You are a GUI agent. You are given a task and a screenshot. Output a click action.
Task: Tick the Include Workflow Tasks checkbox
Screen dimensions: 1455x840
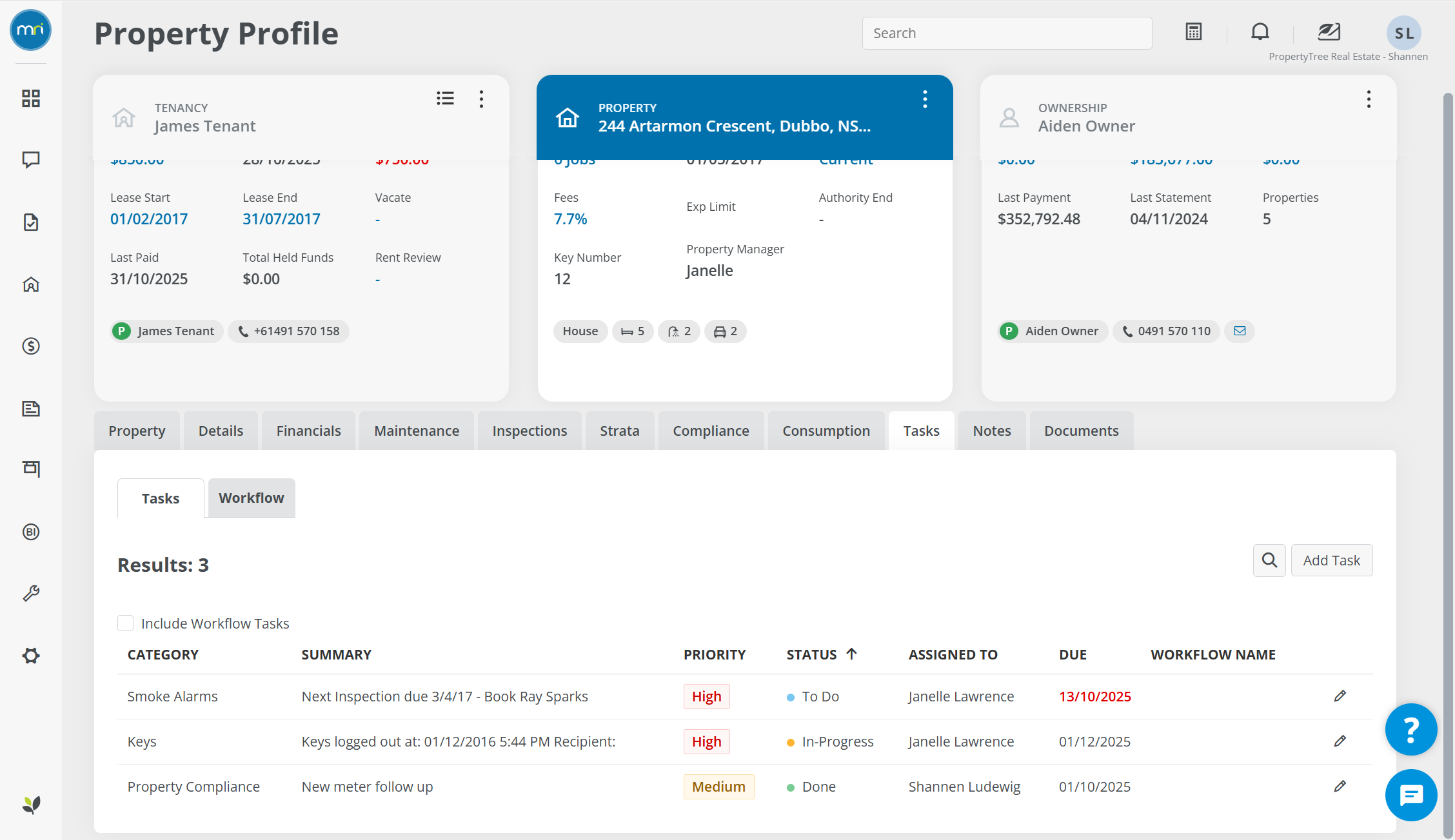click(125, 623)
